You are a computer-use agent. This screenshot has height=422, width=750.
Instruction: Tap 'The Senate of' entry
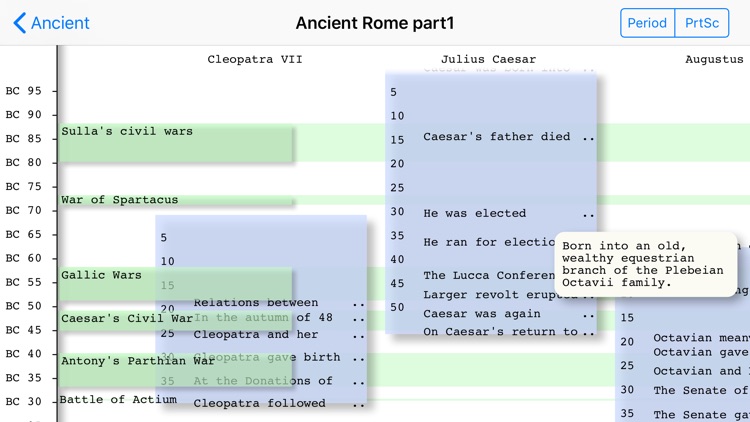[x=701, y=390]
